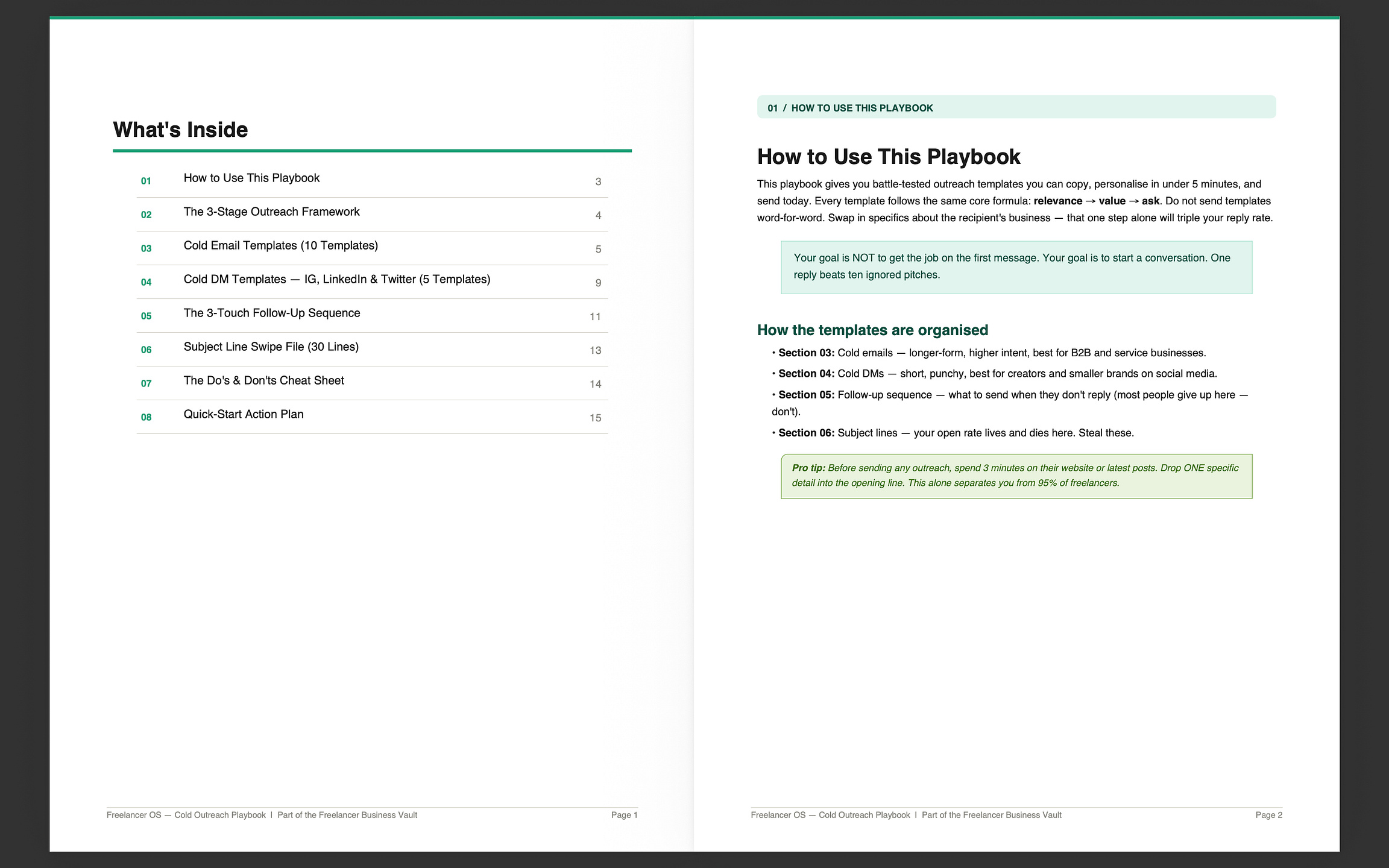Click the 'How to Use This Playbook' title

coord(889,157)
